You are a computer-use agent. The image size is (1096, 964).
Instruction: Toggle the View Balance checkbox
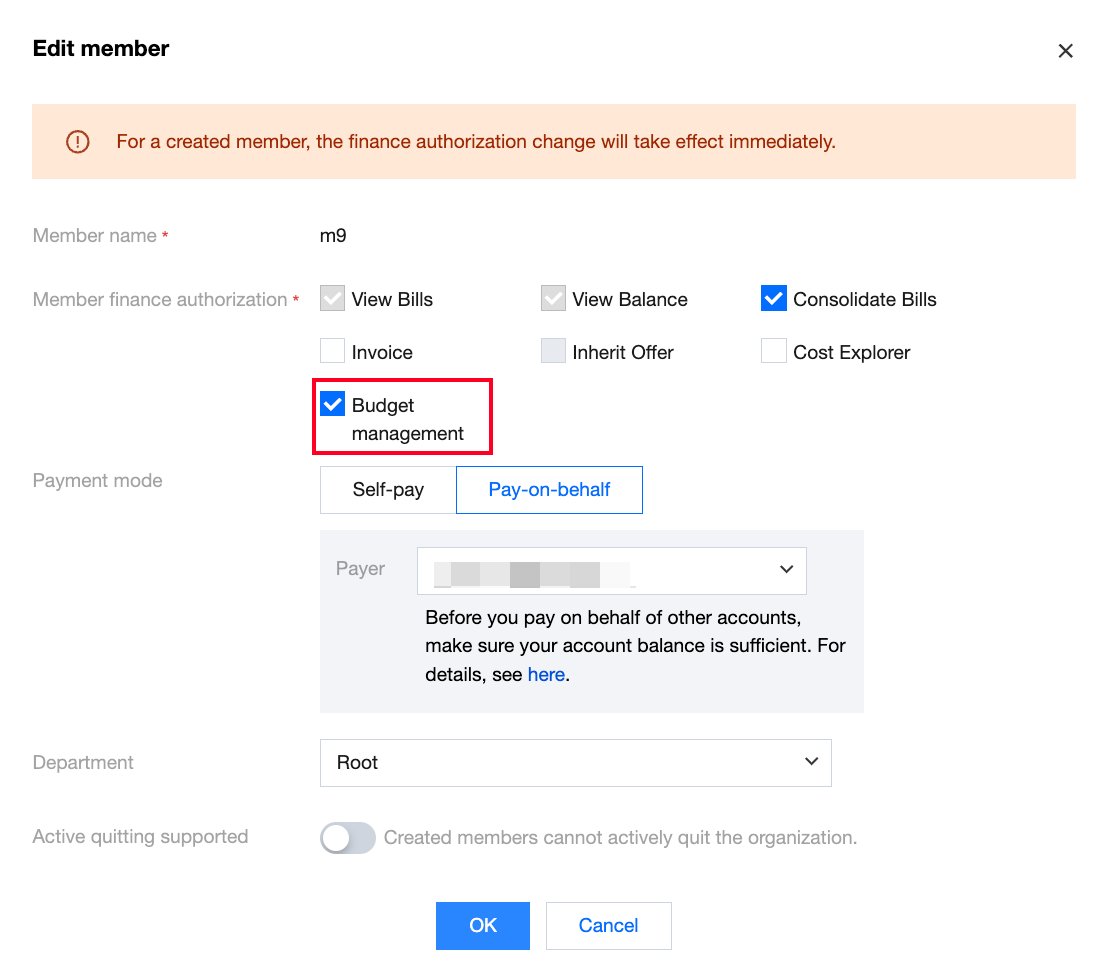[x=553, y=299]
